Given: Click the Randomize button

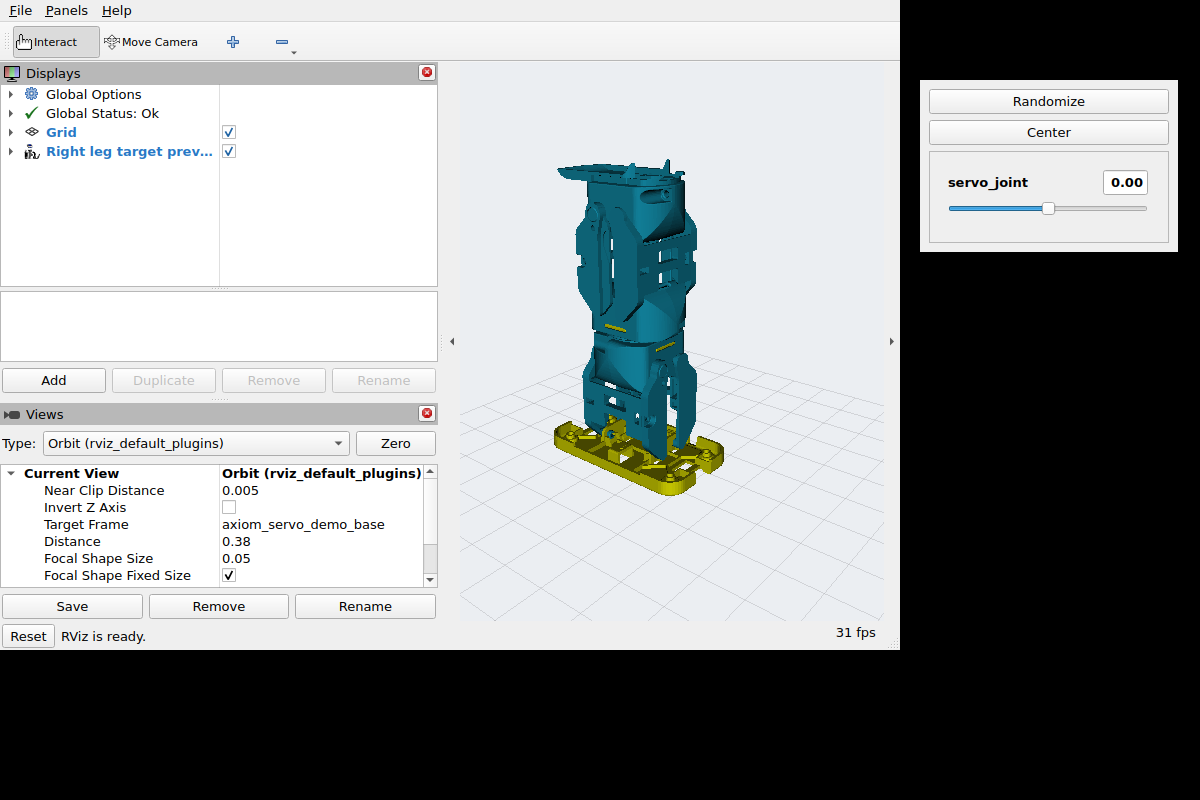Looking at the screenshot, I should [1048, 101].
